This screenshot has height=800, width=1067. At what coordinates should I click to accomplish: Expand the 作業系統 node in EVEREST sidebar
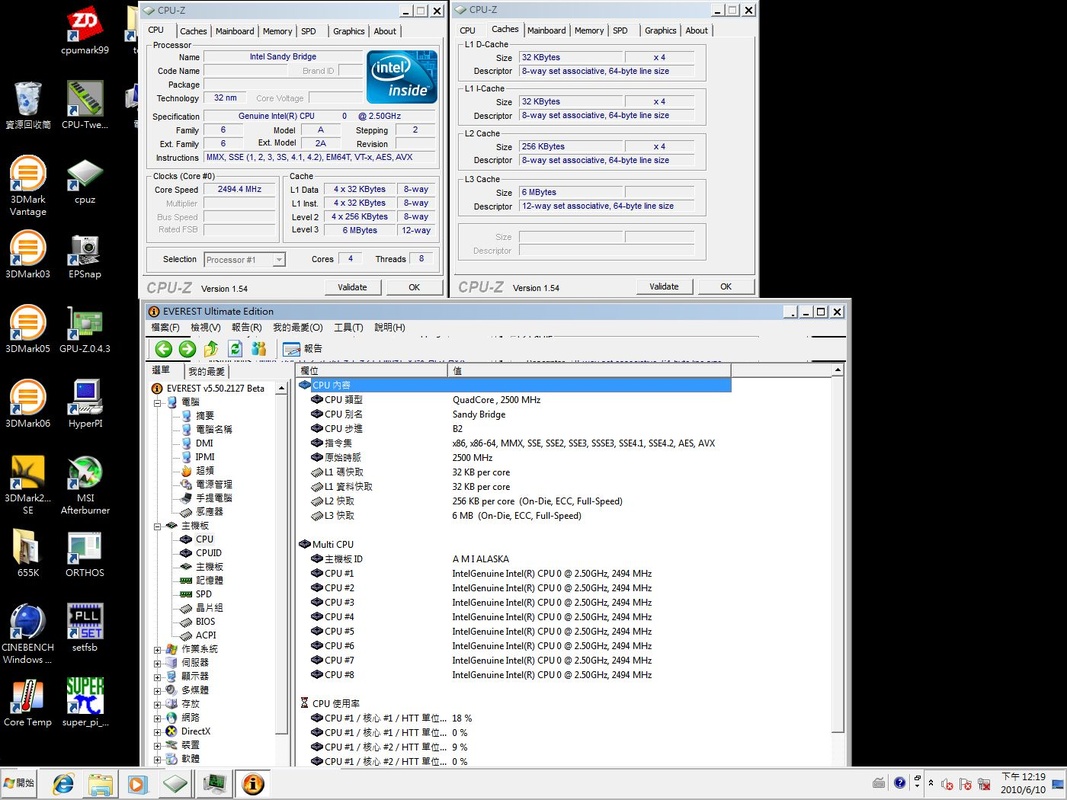point(156,648)
